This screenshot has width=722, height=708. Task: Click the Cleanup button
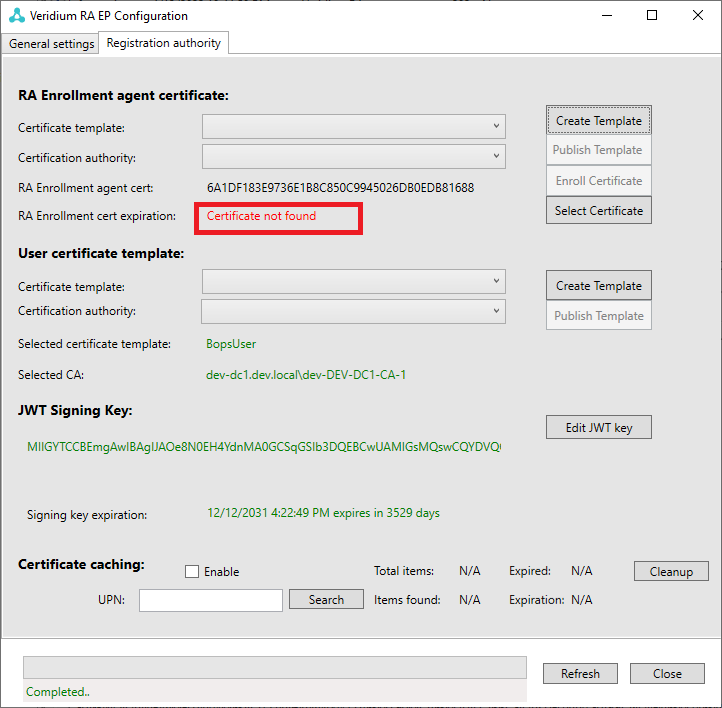pyautogui.click(x=671, y=572)
